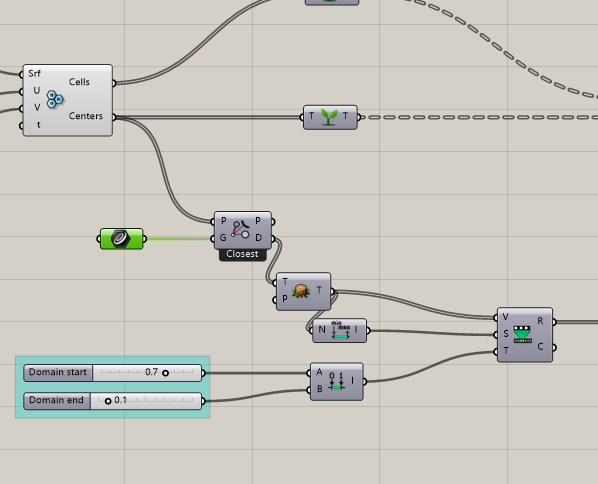
Task: Click the T input of stump component
Action: click(285, 282)
